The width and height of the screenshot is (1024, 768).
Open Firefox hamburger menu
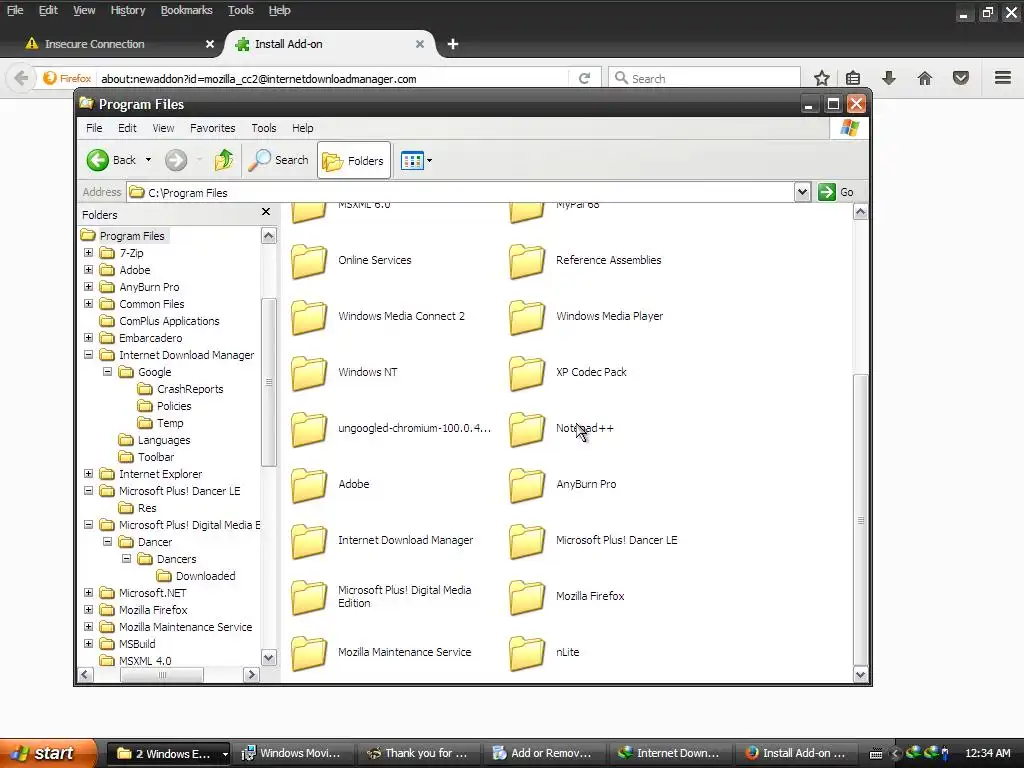[1003, 78]
